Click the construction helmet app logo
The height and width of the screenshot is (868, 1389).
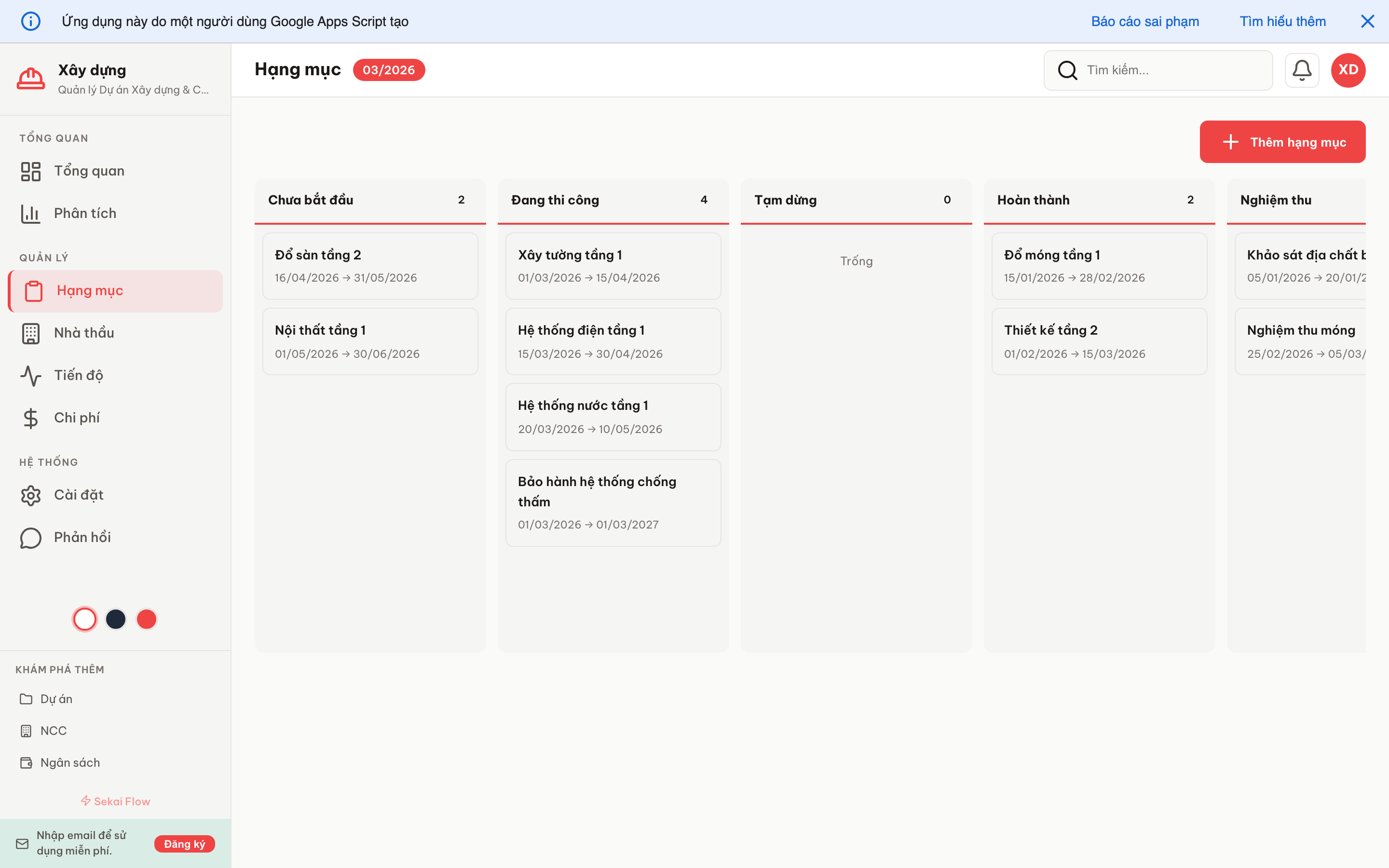click(31, 78)
